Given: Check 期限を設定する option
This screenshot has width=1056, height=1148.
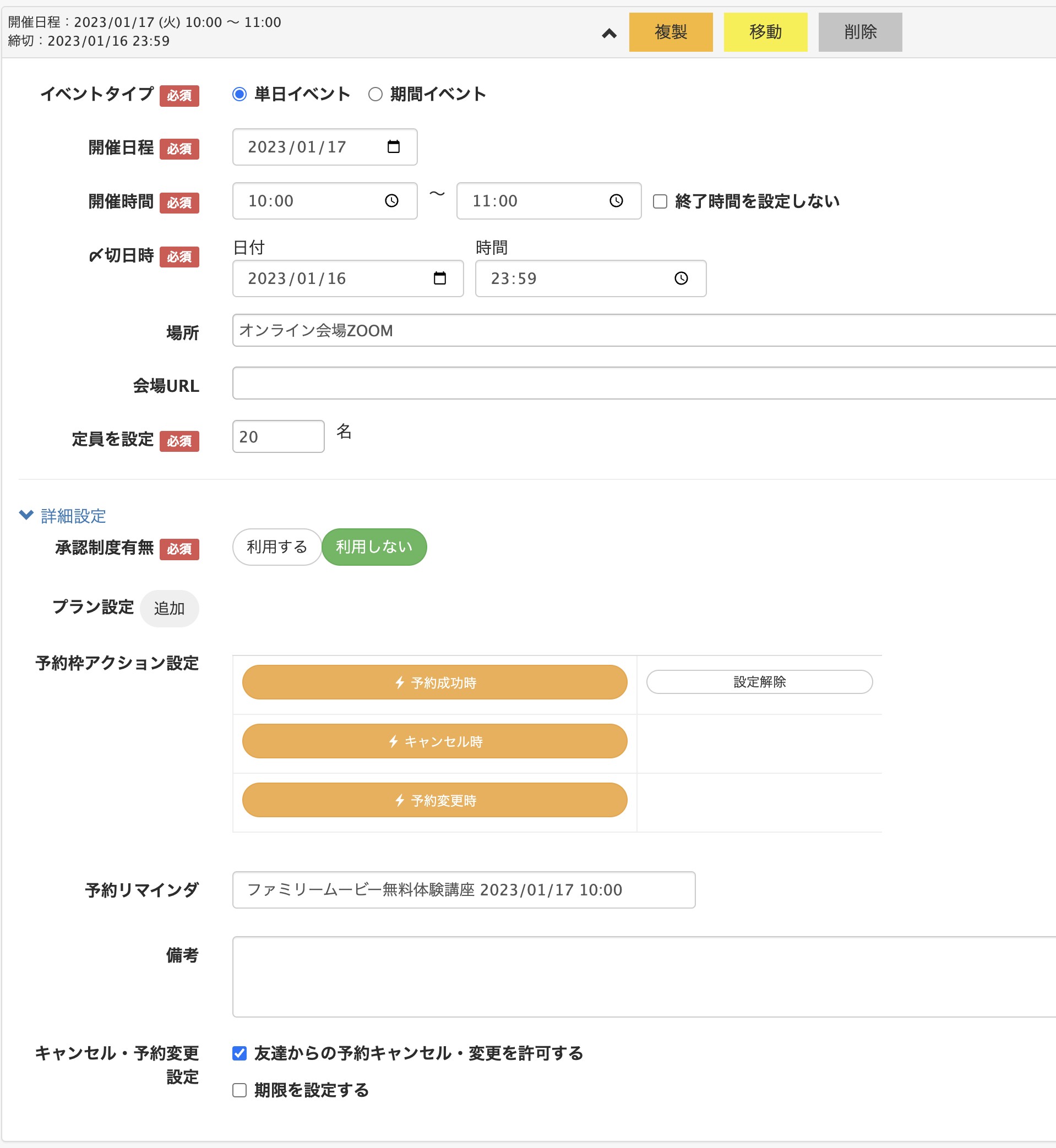Looking at the screenshot, I should tap(239, 1090).
